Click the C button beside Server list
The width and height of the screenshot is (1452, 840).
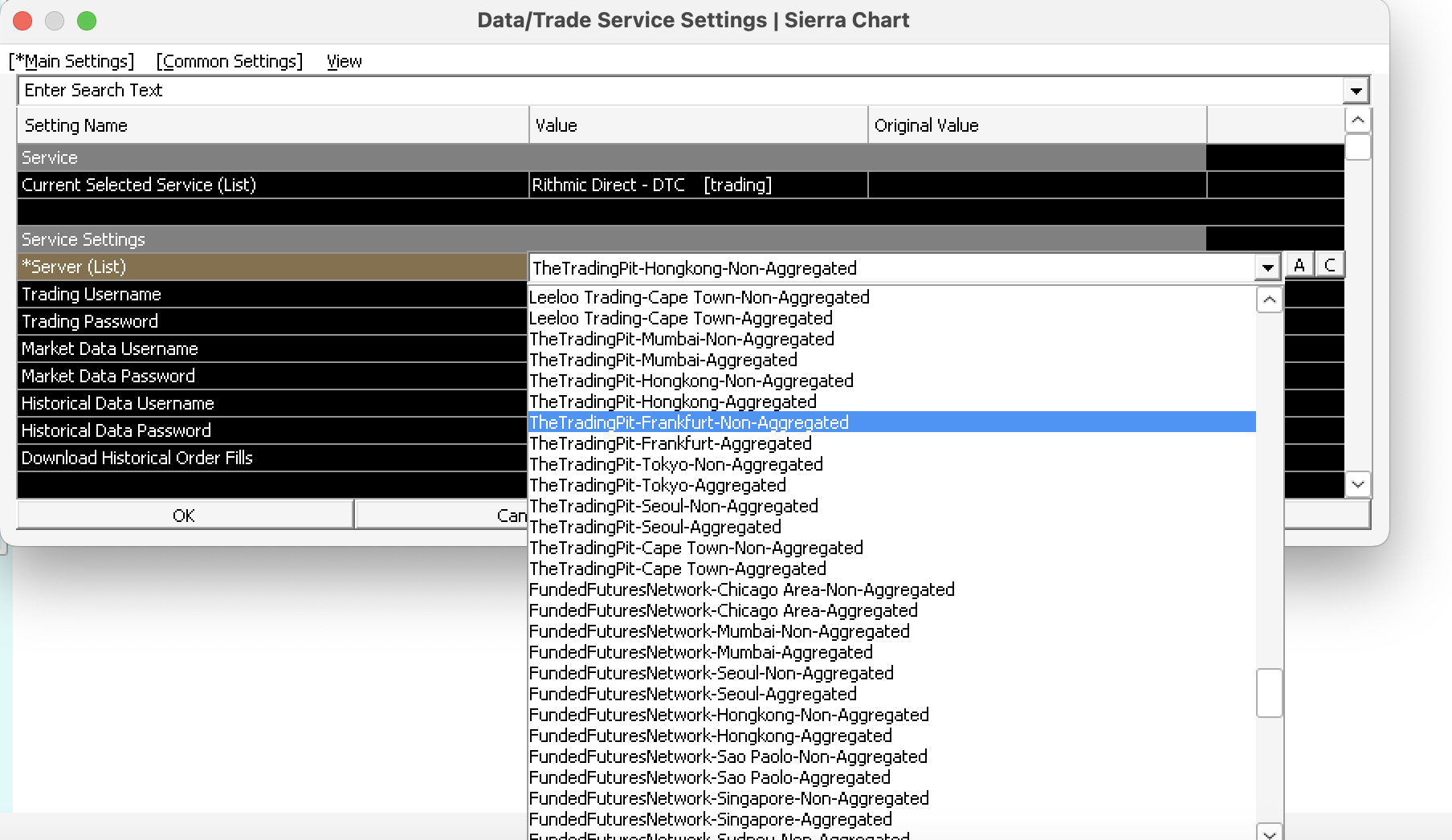[1330, 265]
